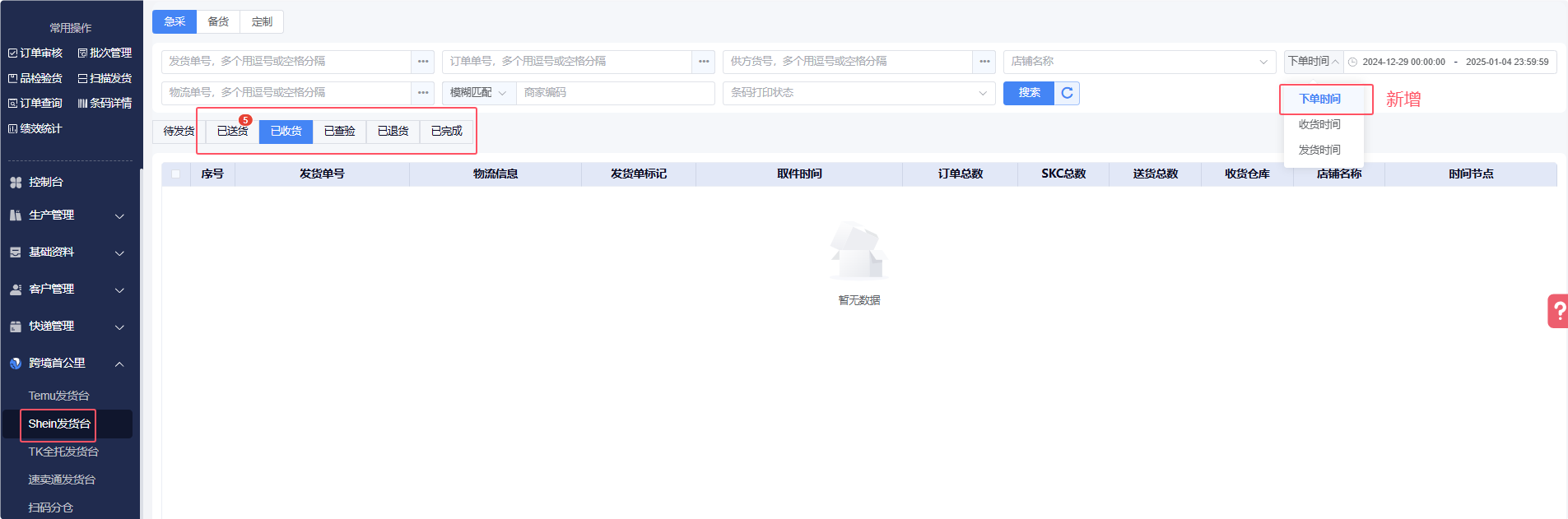Open 订单审核 shortcut in common operations

click(35, 53)
